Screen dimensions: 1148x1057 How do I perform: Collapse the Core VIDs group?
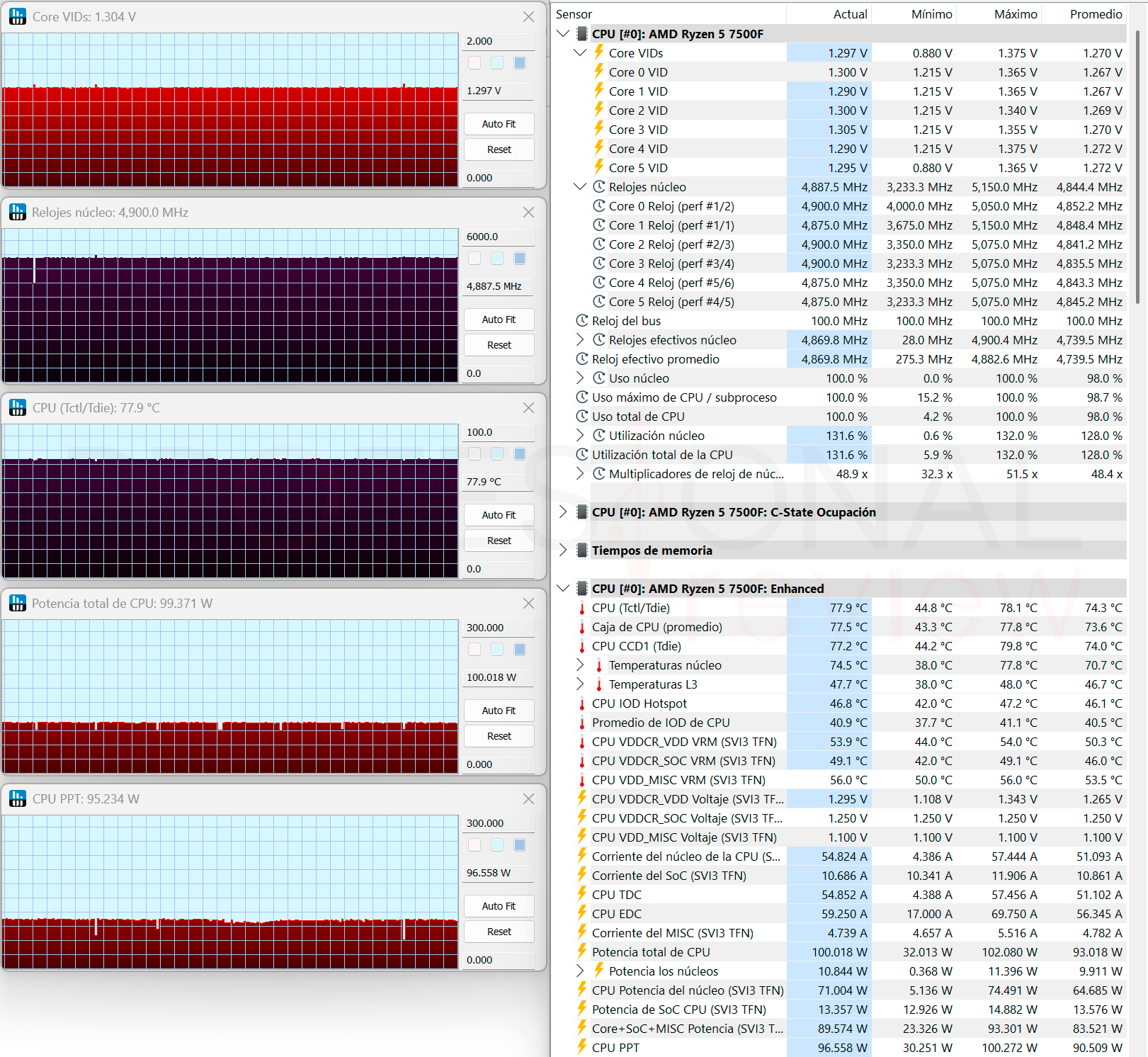click(x=580, y=52)
